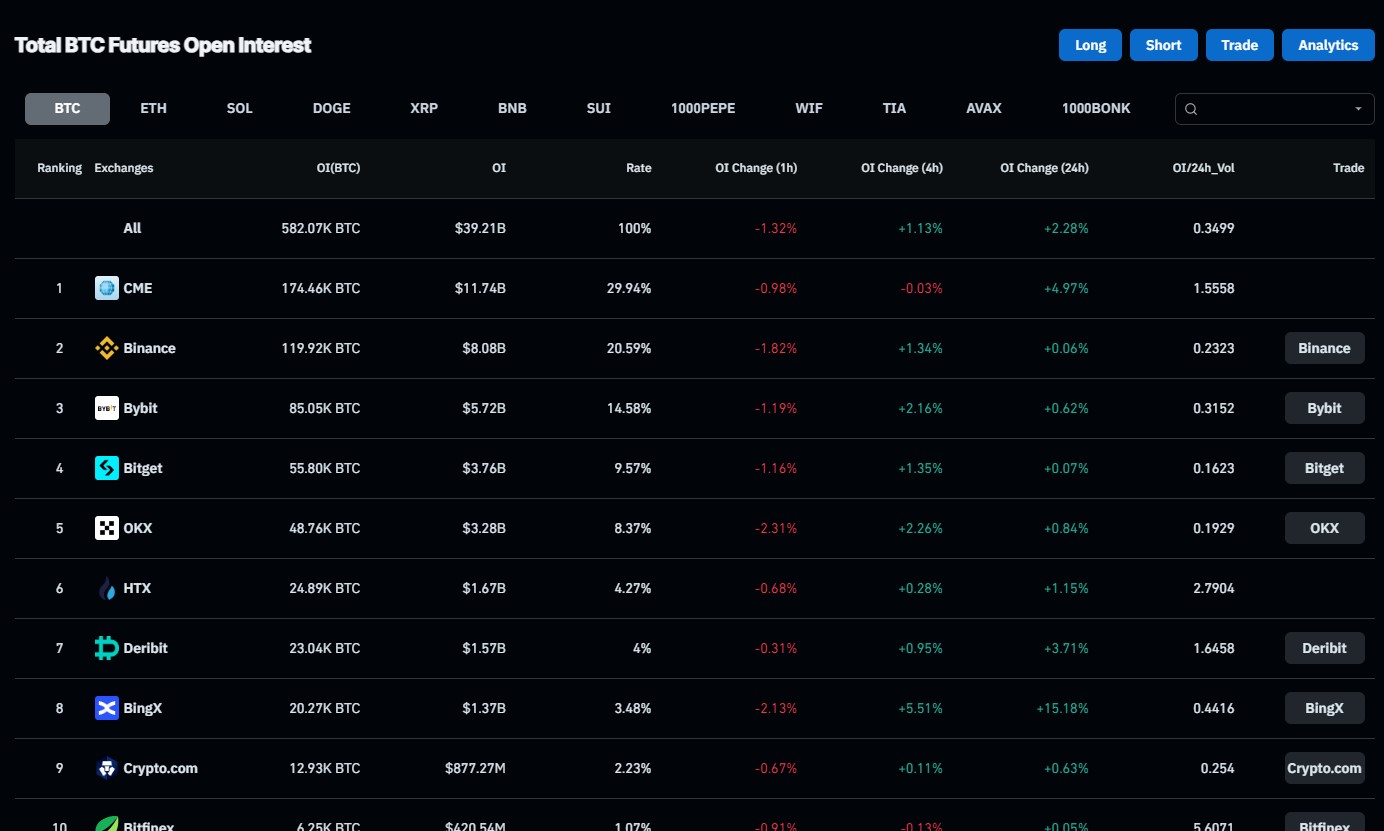Open the XRP tab

tap(424, 108)
